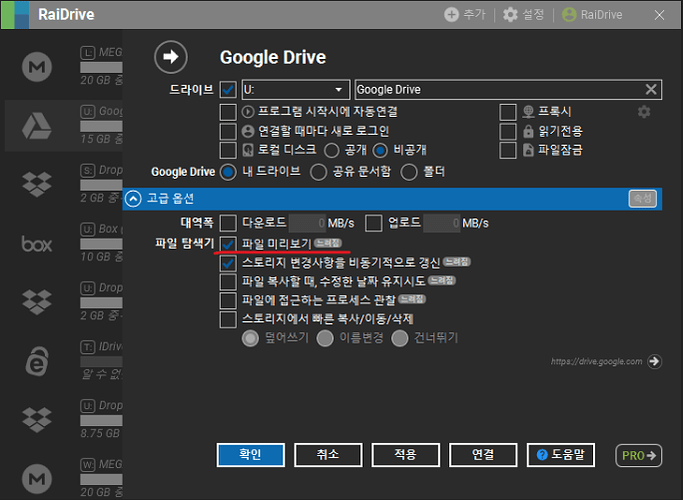This screenshot has height=500, width=683.
Task: Collapse the 고급 옵션 section chevron
Action: (133, 199)
